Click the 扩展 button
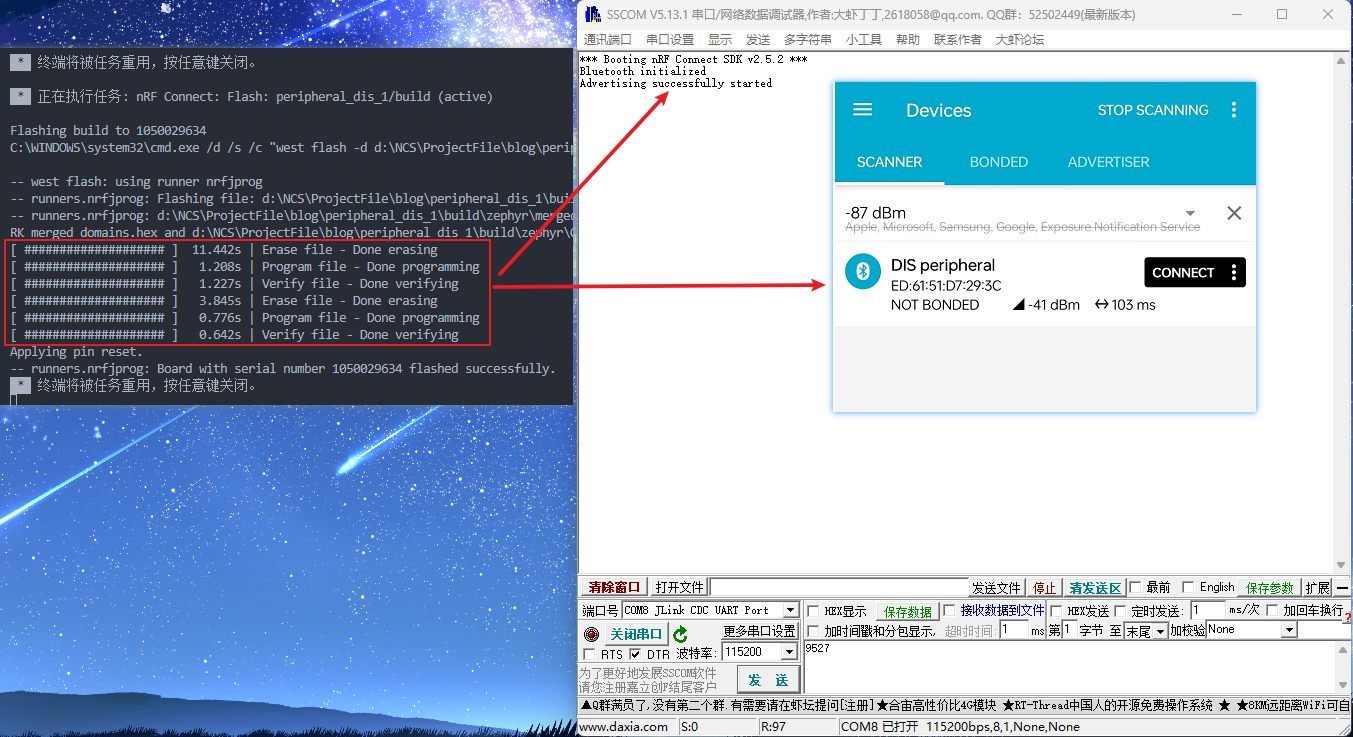Image resolution: width=1353 pixels, height=737 pixels. tap(1318, 588)
